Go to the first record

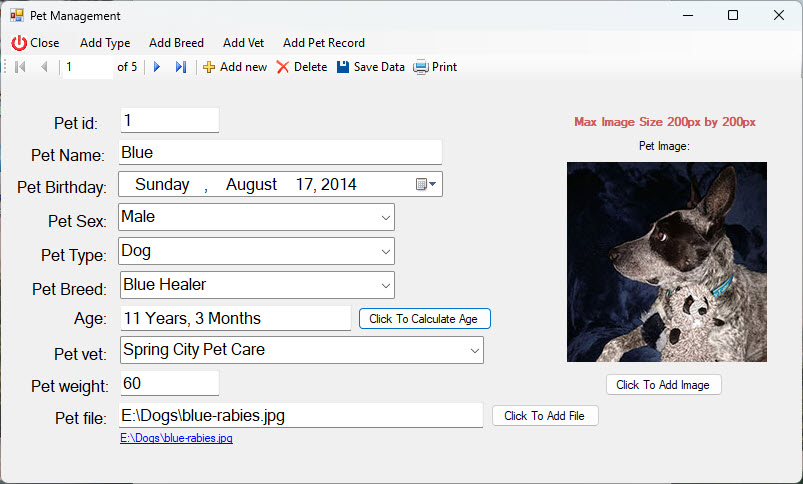19,67
